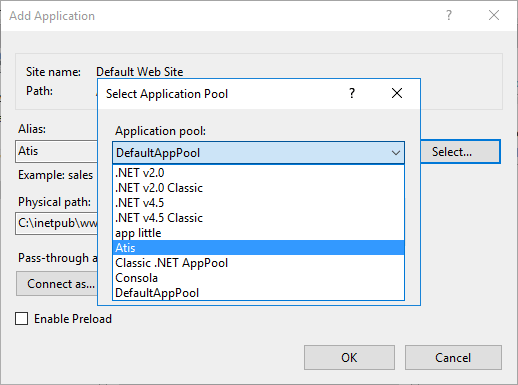The width and height of the screenshot is (518, 385).
Task: Click the Select... button in Add Application
Action: pos(460,152)
